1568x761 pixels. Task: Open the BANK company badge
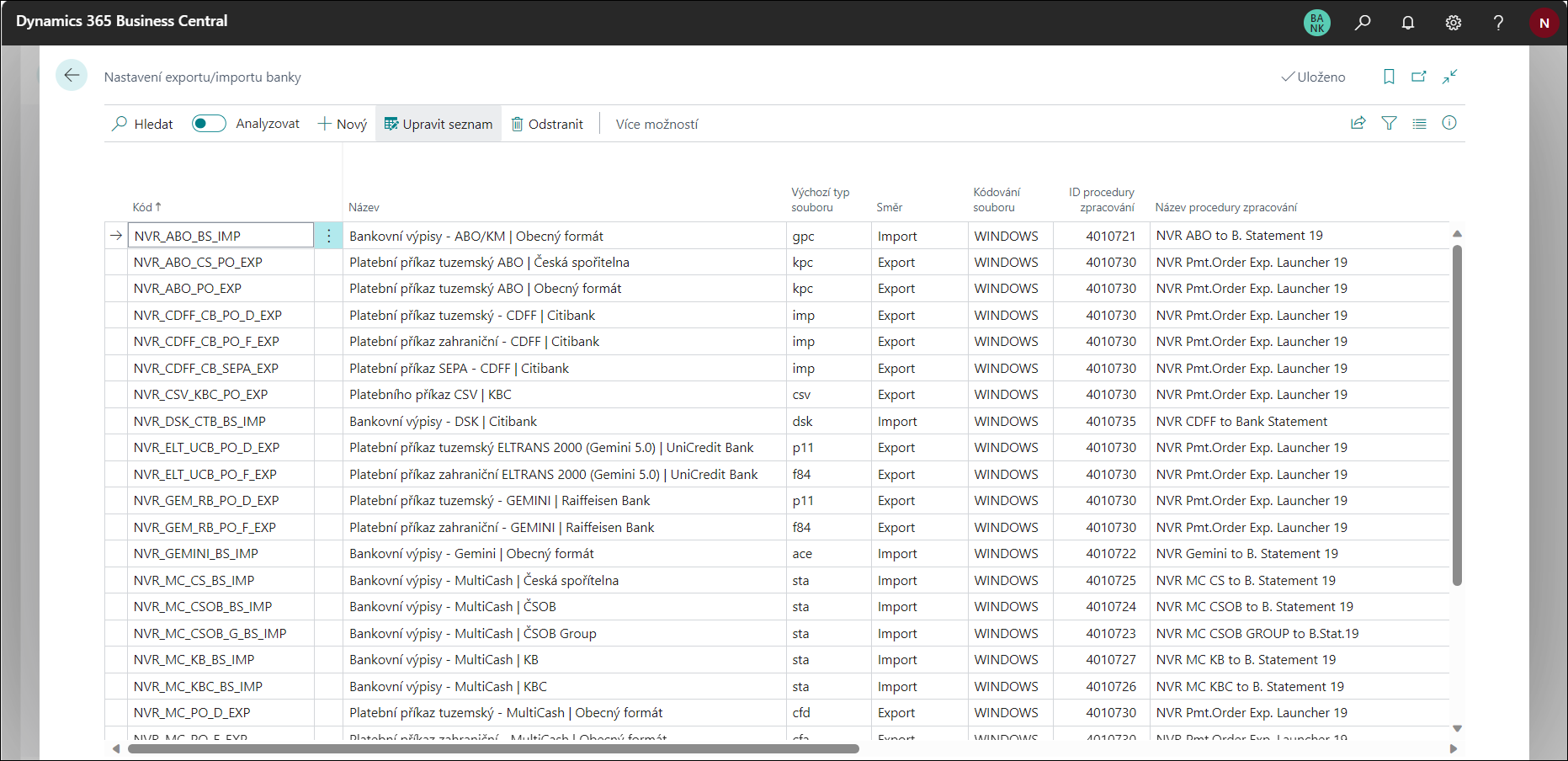click(1317, 23)
